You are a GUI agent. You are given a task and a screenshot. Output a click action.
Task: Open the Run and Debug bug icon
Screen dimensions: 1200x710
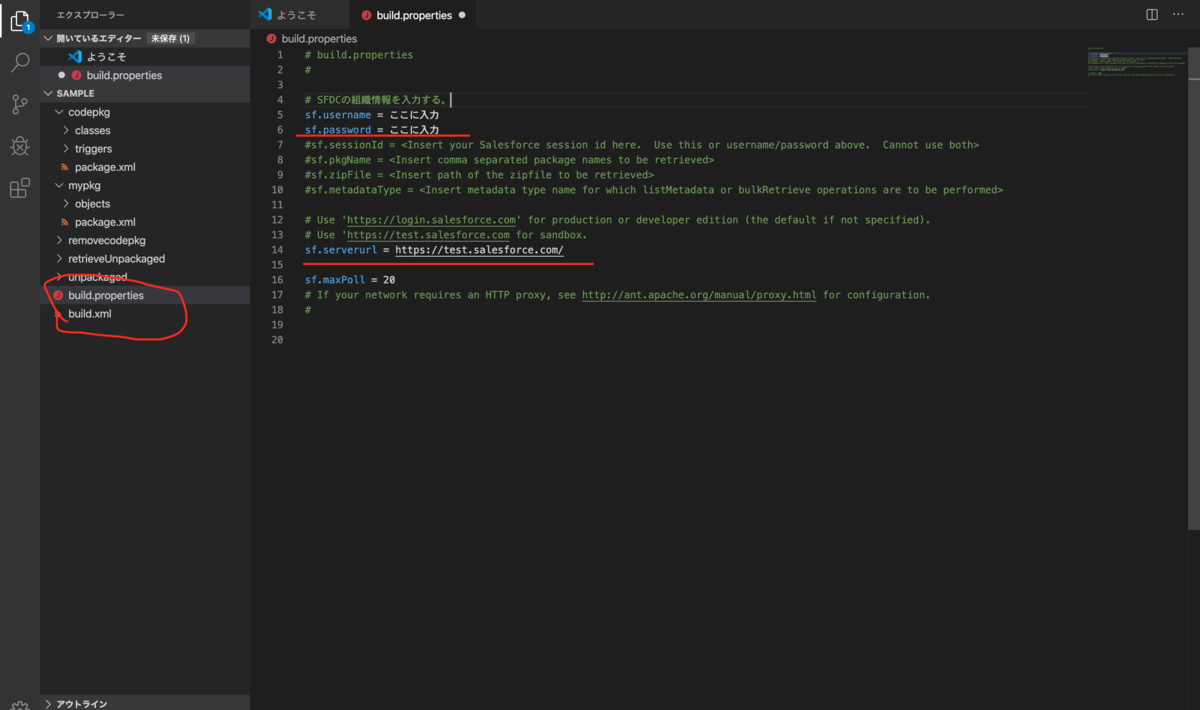[19, 147]
